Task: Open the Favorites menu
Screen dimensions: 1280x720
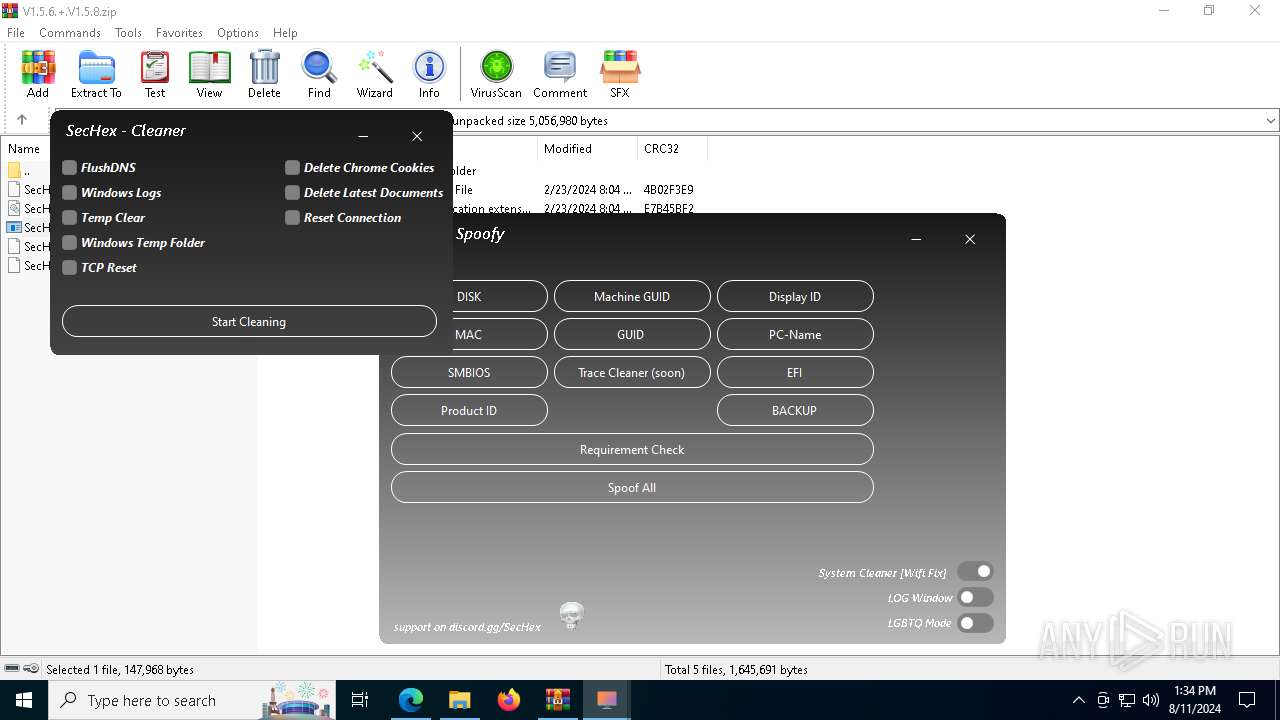Action: (180, 33)
